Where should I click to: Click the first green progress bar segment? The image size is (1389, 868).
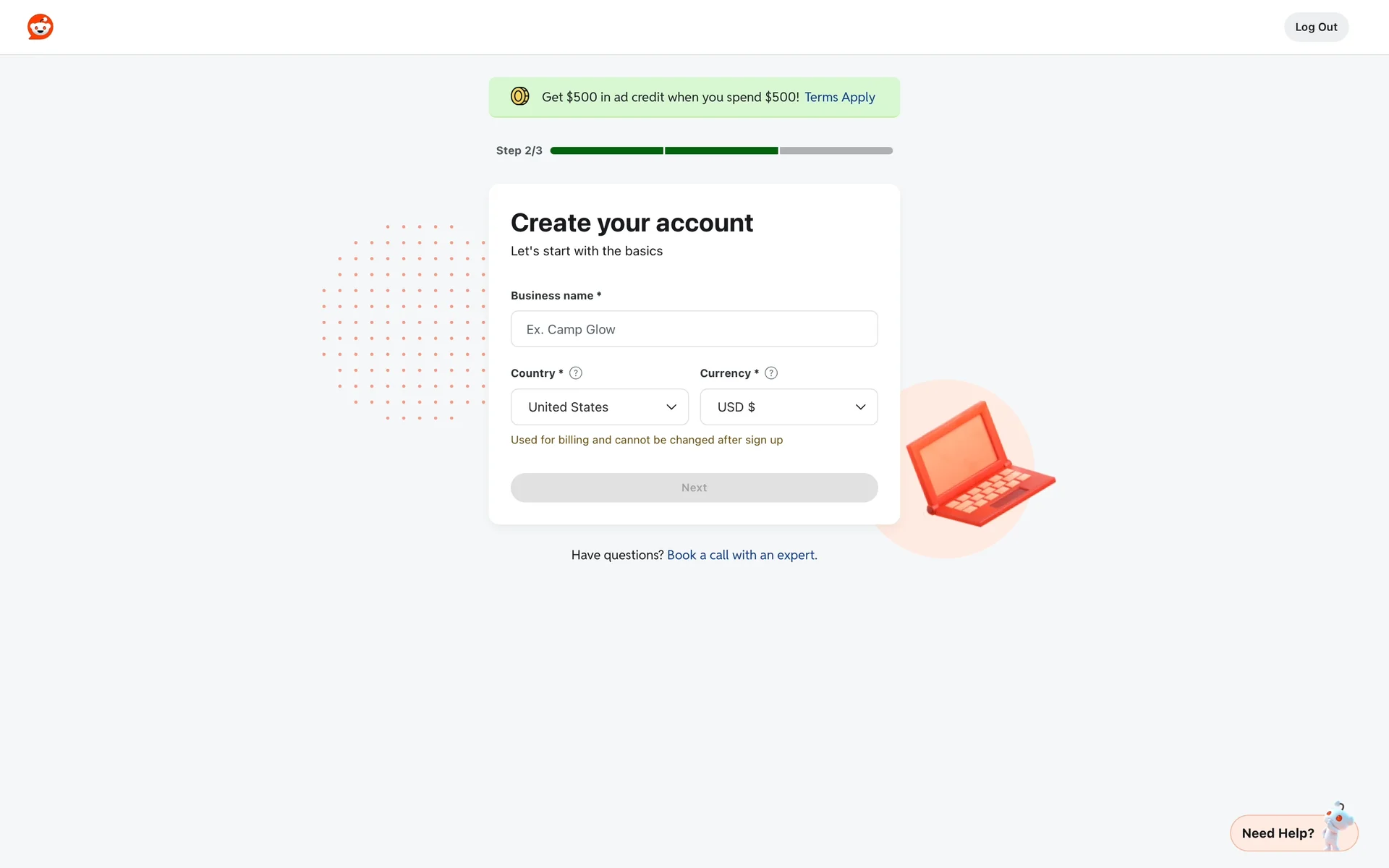(x=606, y=150)
